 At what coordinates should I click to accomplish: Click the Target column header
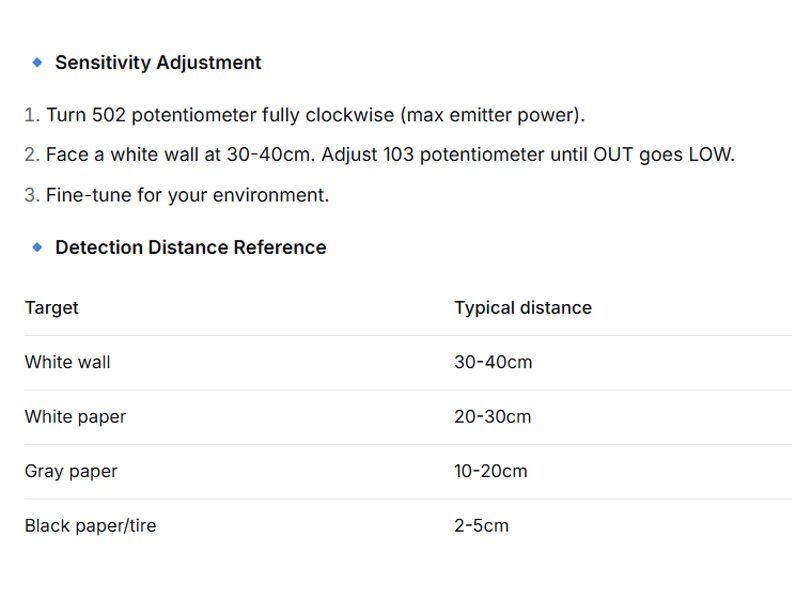coord(52,308)
